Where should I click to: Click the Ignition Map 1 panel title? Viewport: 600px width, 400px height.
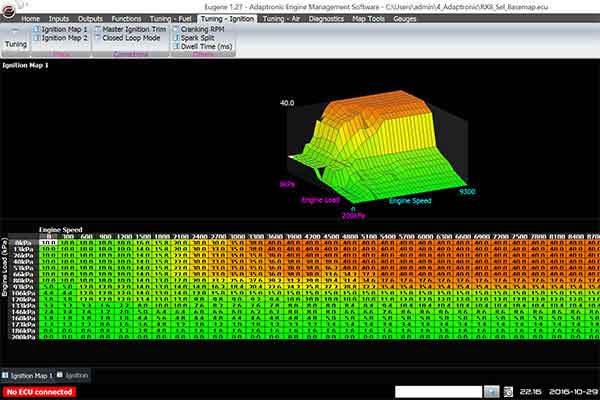coord(25,65)
